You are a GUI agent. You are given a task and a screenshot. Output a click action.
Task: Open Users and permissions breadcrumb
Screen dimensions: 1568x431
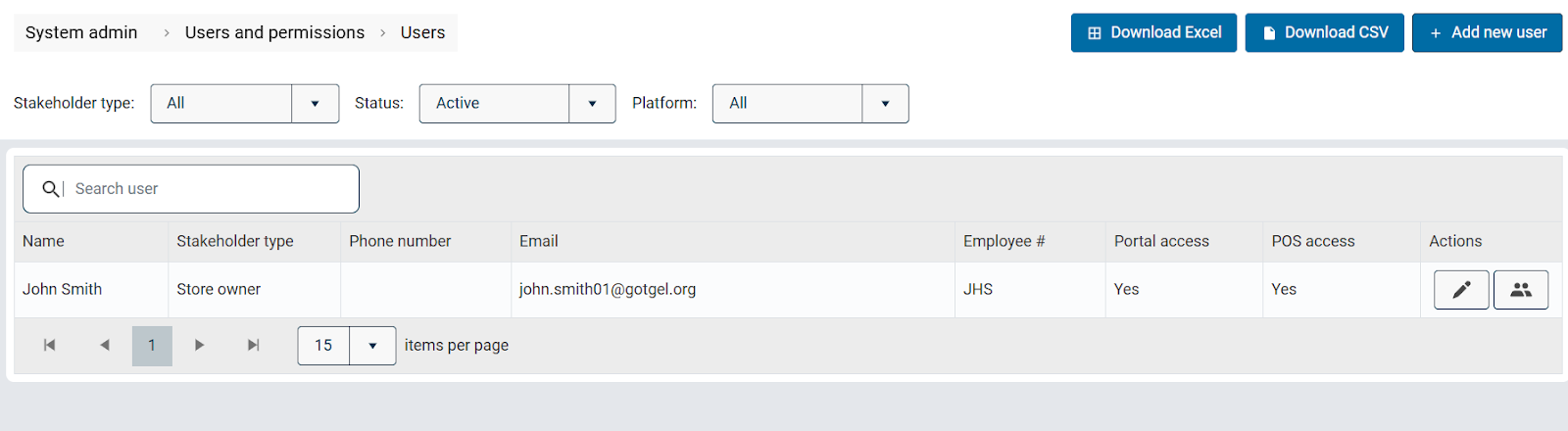point(274,32)
